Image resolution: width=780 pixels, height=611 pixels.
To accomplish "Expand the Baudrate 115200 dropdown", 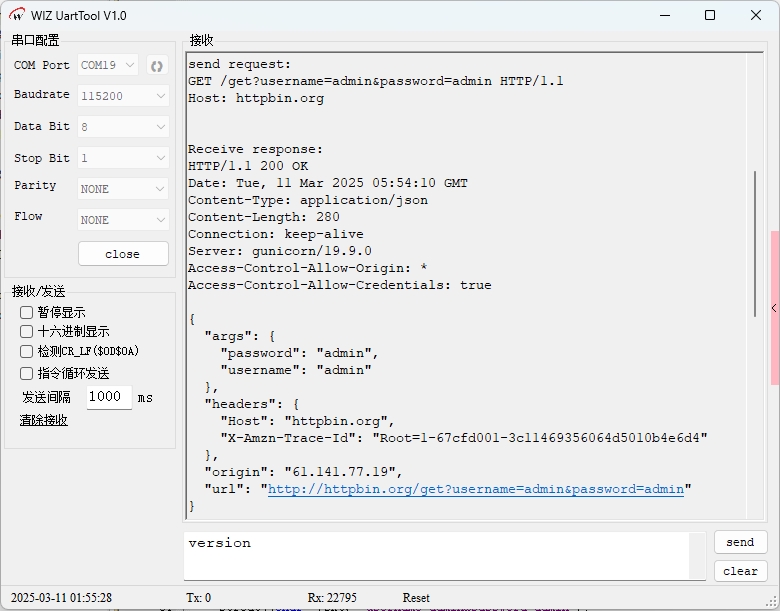I will (x=123, y=96).
